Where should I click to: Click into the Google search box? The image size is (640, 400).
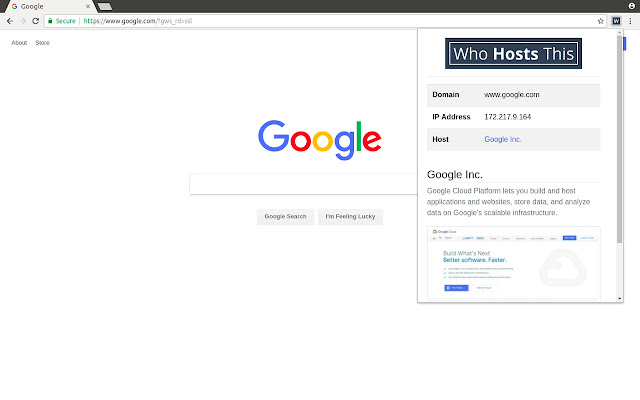303,184
